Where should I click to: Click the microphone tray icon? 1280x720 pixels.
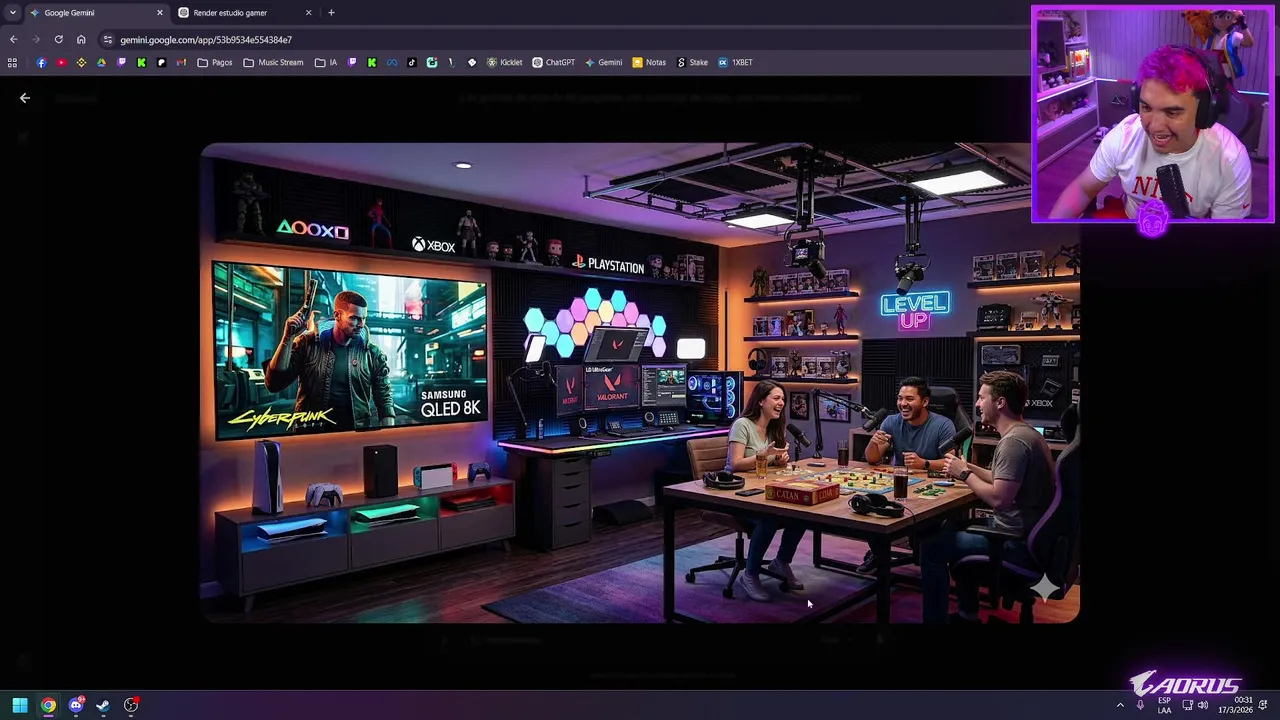tap(1140, 705)
